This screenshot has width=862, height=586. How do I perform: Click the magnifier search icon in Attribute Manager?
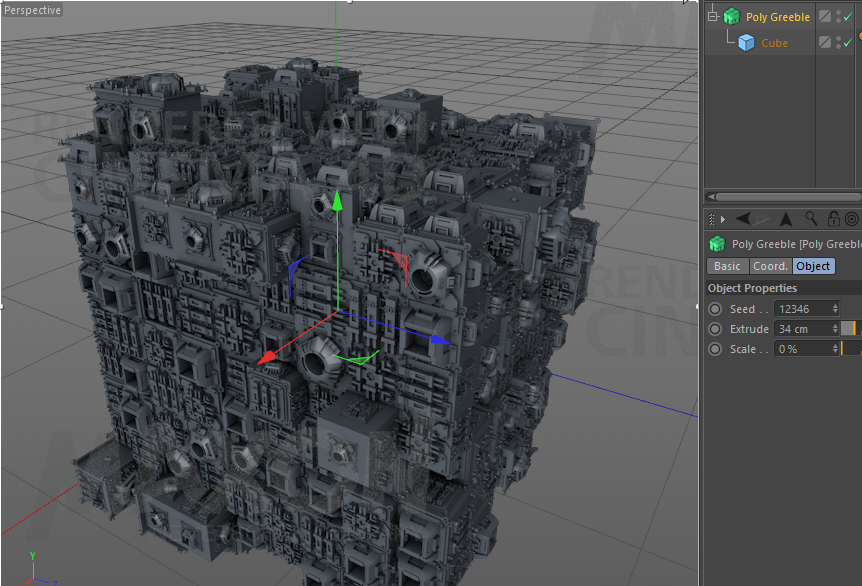811,218
